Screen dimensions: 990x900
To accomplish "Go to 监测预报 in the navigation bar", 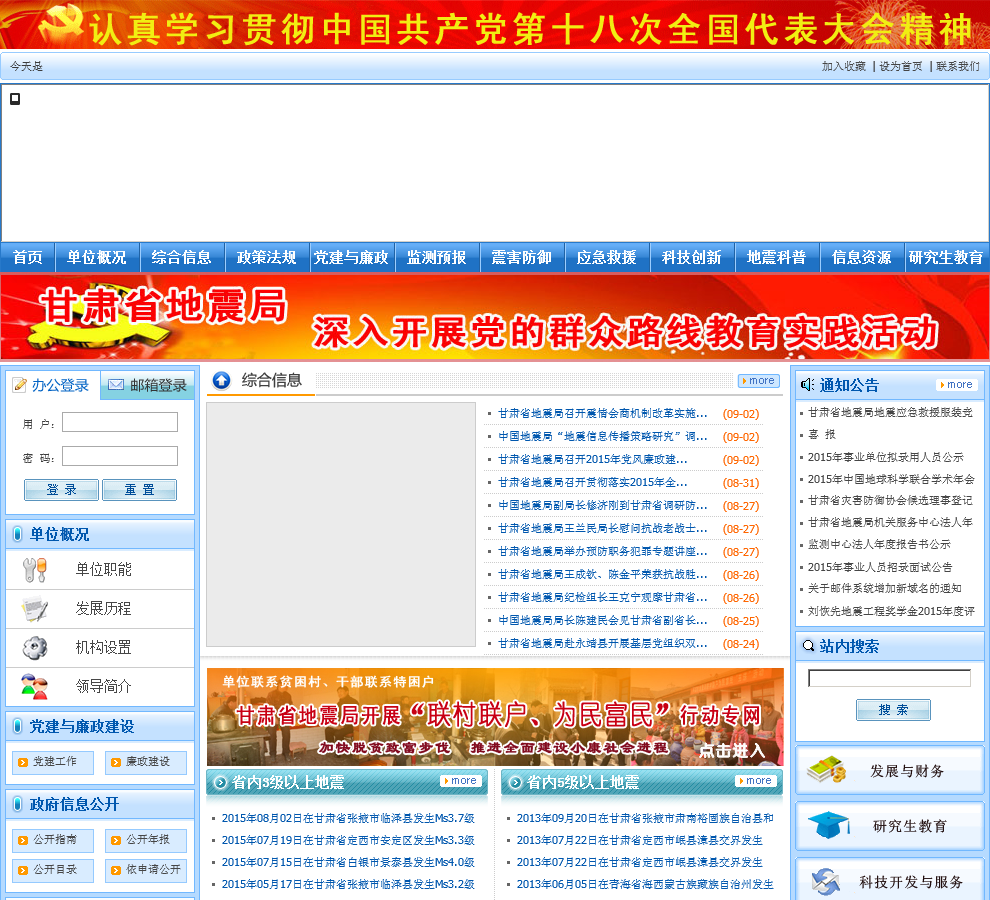I will pos(436,257).
